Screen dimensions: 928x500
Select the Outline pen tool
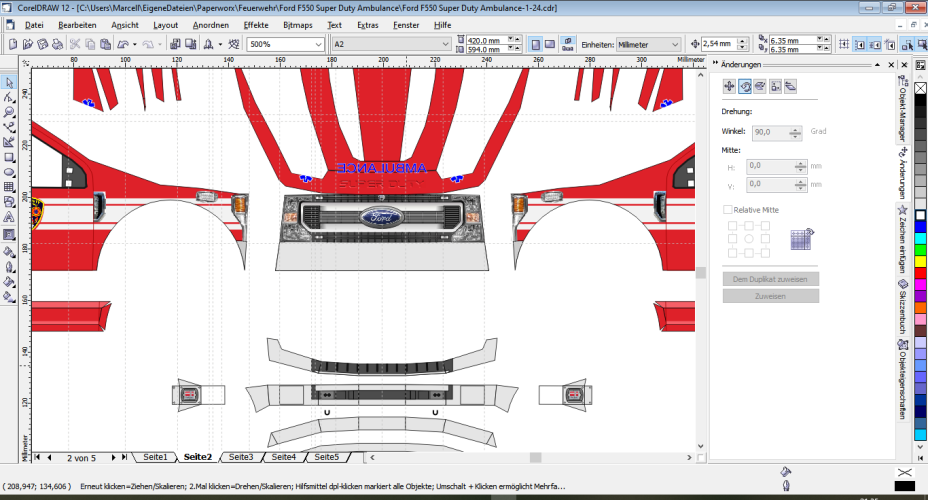9,267
